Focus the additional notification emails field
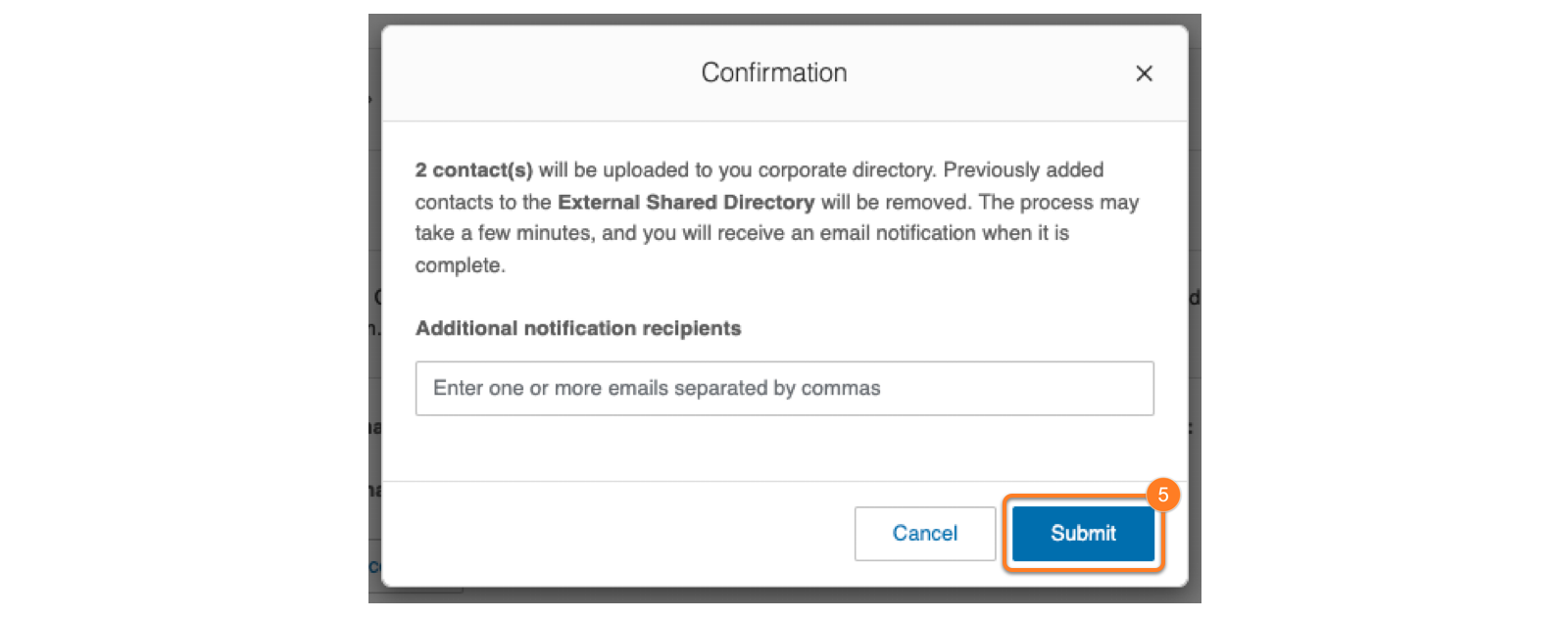The image size is (1568, 619). [784, 389]
